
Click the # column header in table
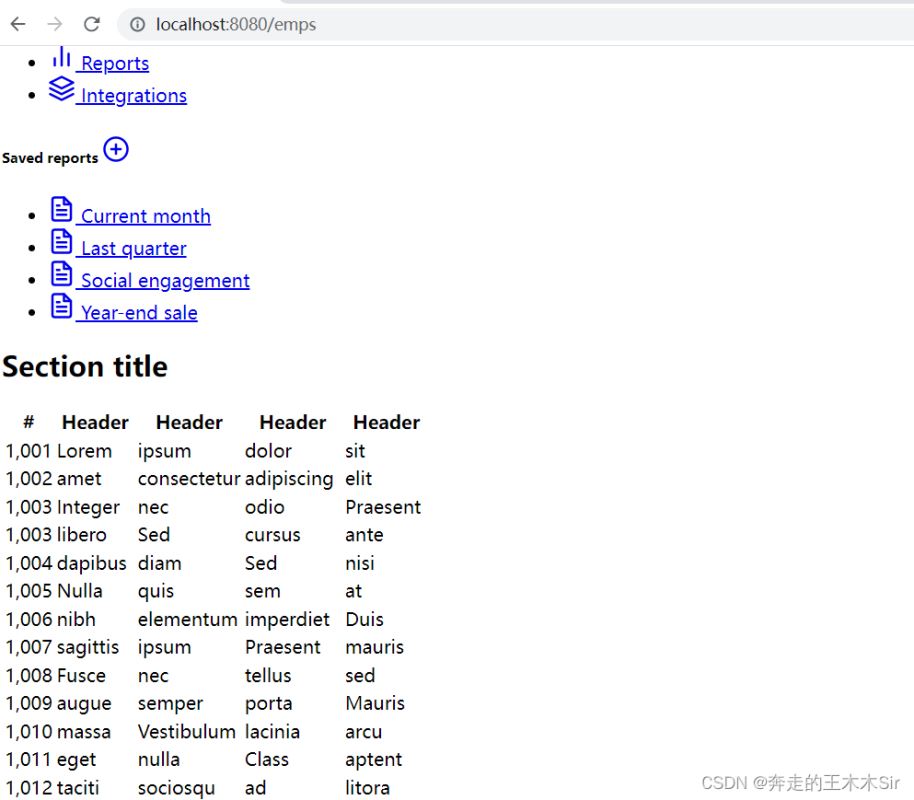[x=29, y=422]
